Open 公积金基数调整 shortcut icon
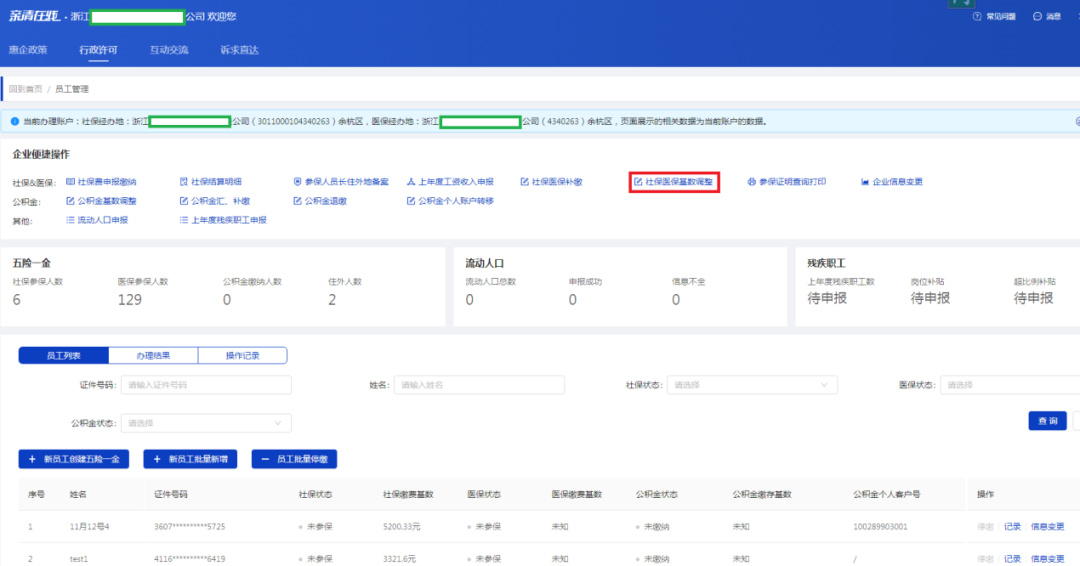This screenshot has width=1080, height=566. point(70,201)
